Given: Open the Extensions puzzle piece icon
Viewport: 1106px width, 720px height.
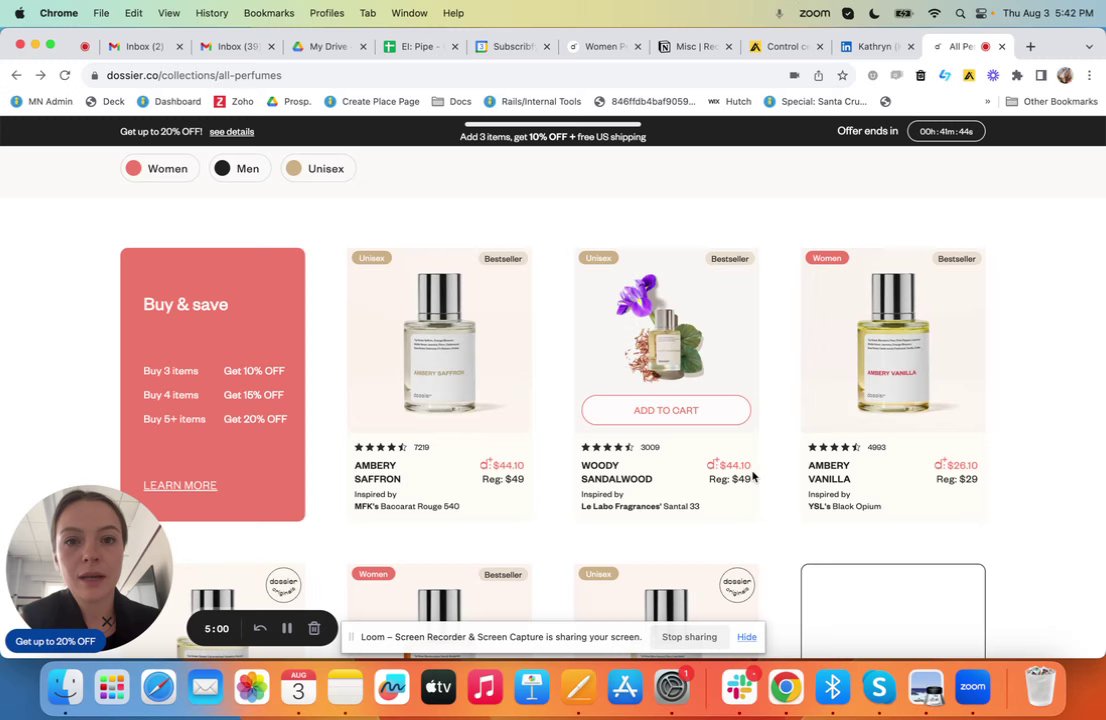Looking at the screenshot, I should 1016,75.
